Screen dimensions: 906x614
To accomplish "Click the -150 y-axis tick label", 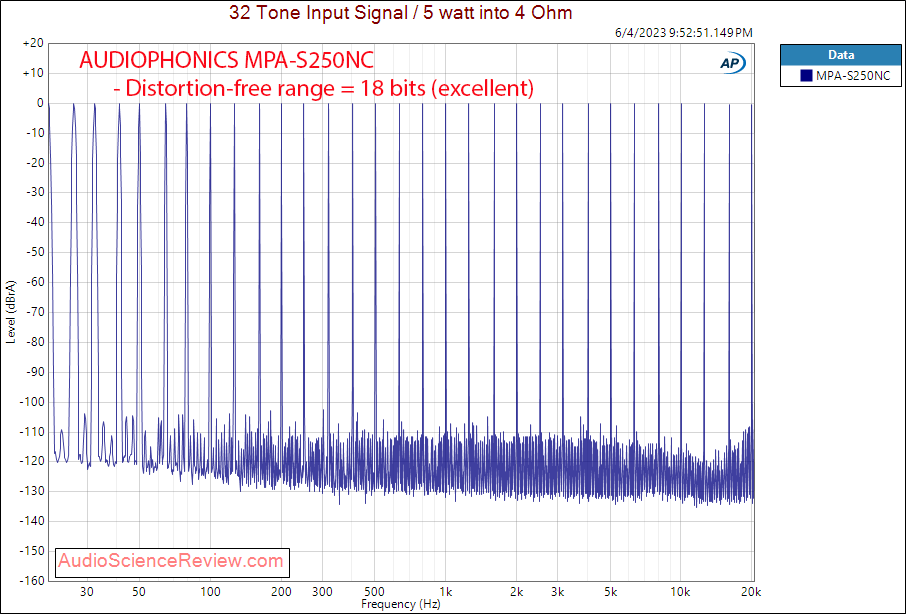I will click(x=32, y=551).
